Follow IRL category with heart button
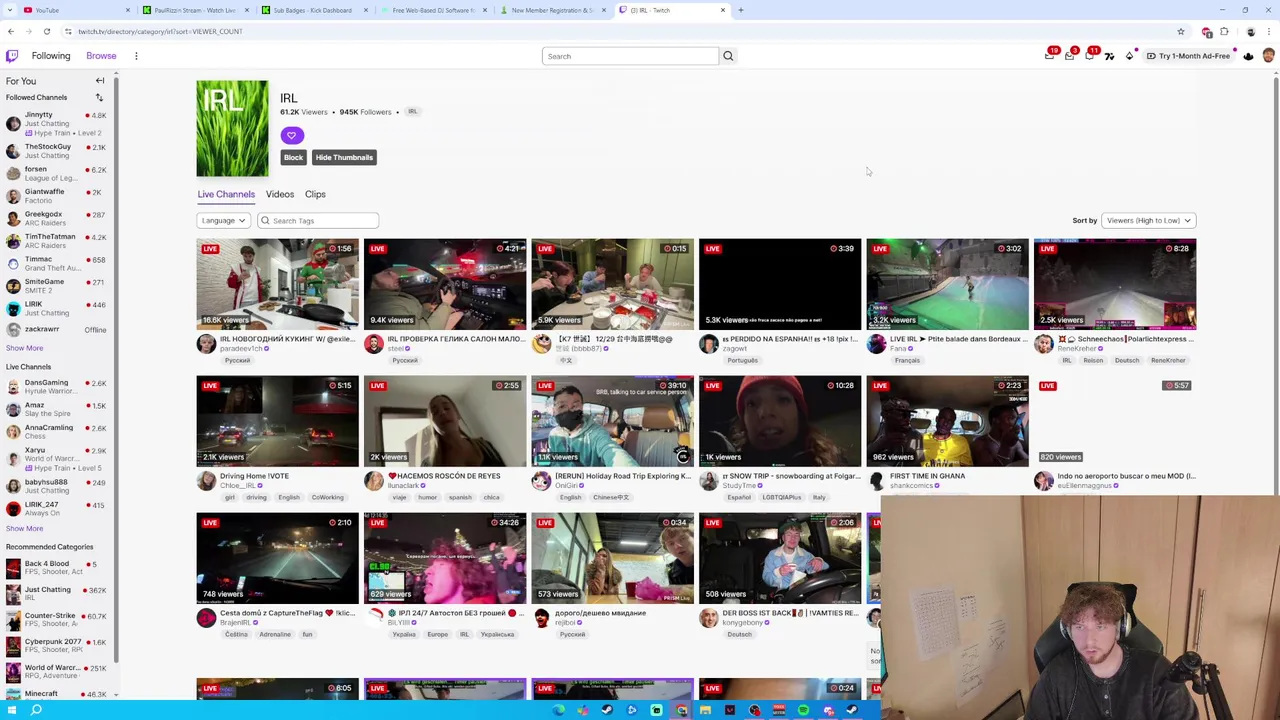 click(x=291, y=135)
